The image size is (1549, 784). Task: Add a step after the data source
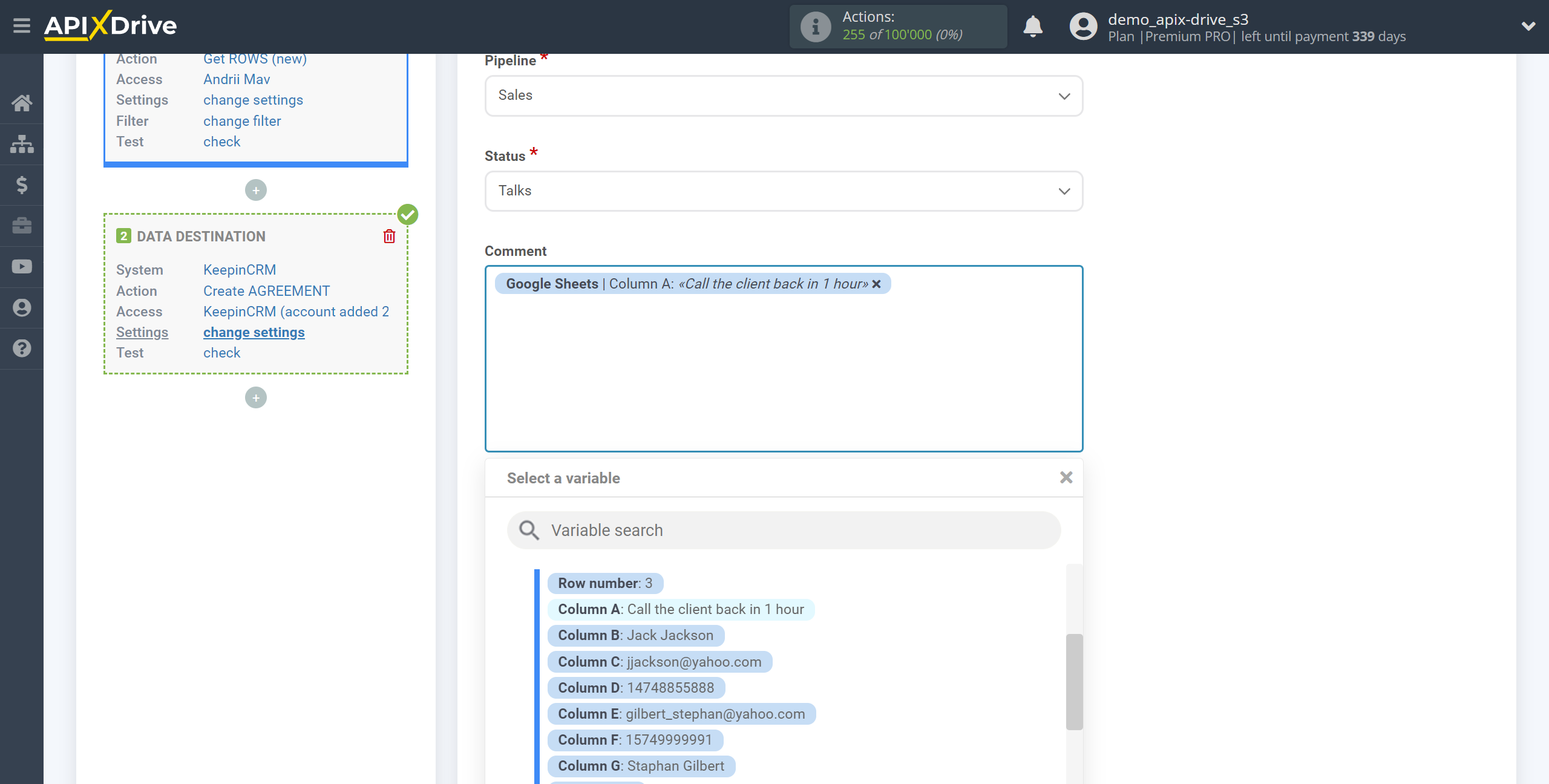pyautogui.click(x=256, y=191)
